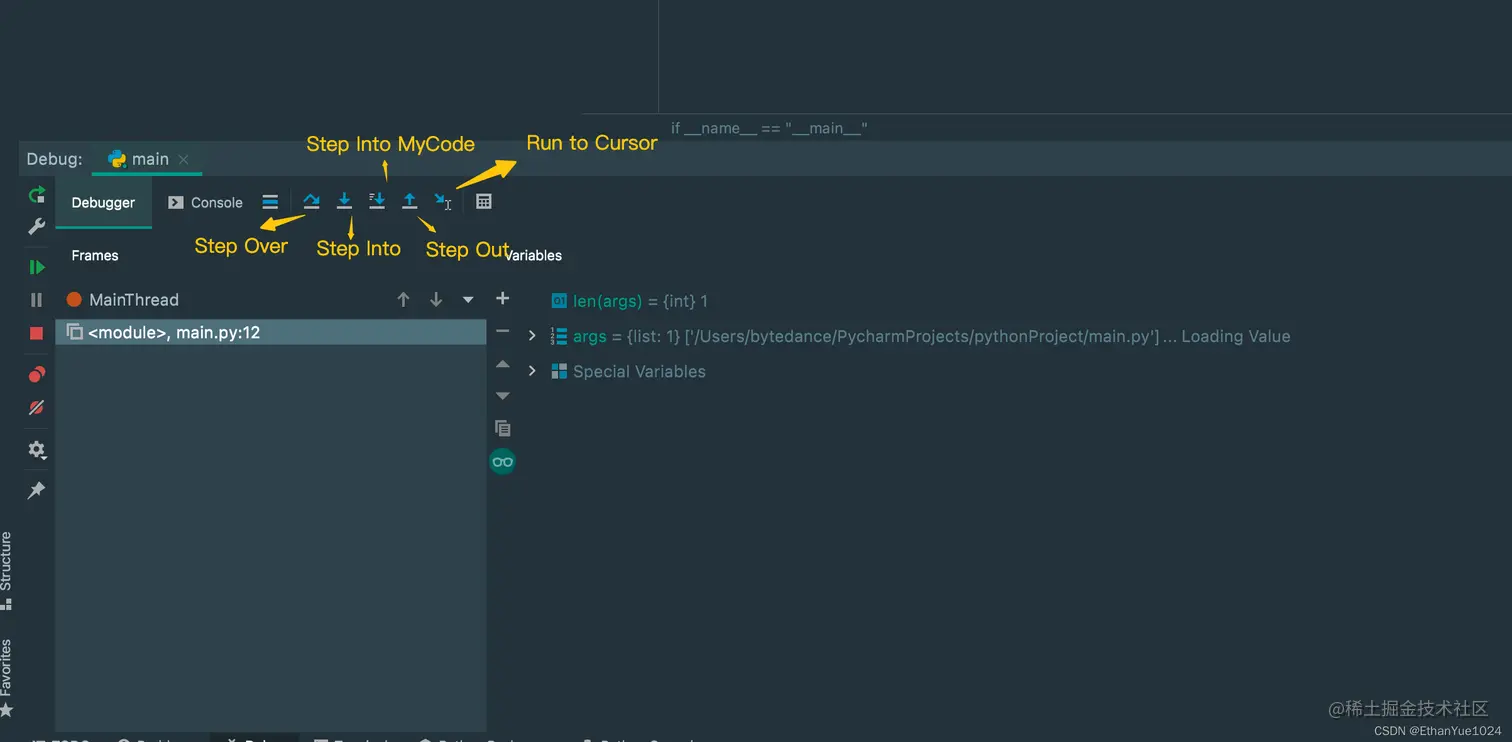Duplicate the selected watch

(x=503, y=428)
